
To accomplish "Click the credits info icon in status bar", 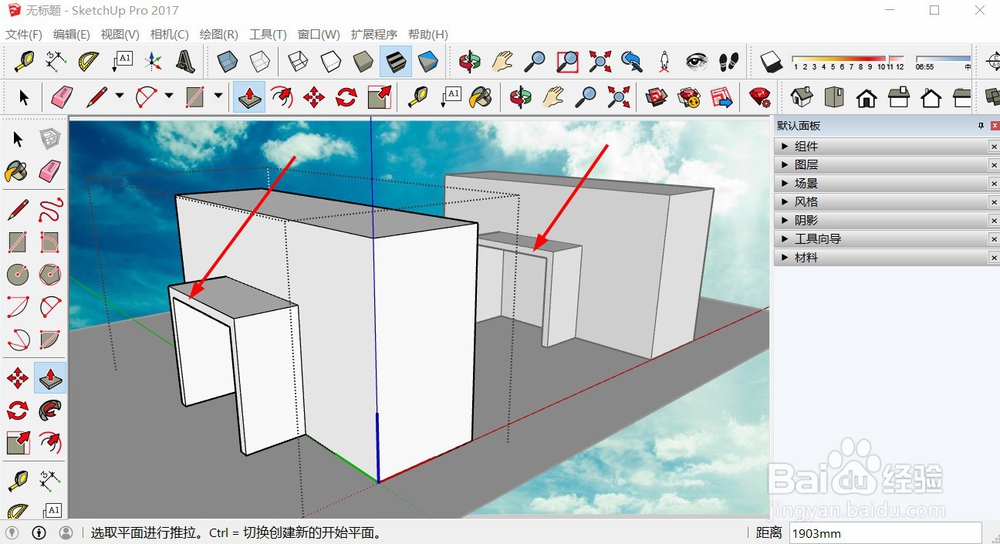I will (x=39, y=533).
